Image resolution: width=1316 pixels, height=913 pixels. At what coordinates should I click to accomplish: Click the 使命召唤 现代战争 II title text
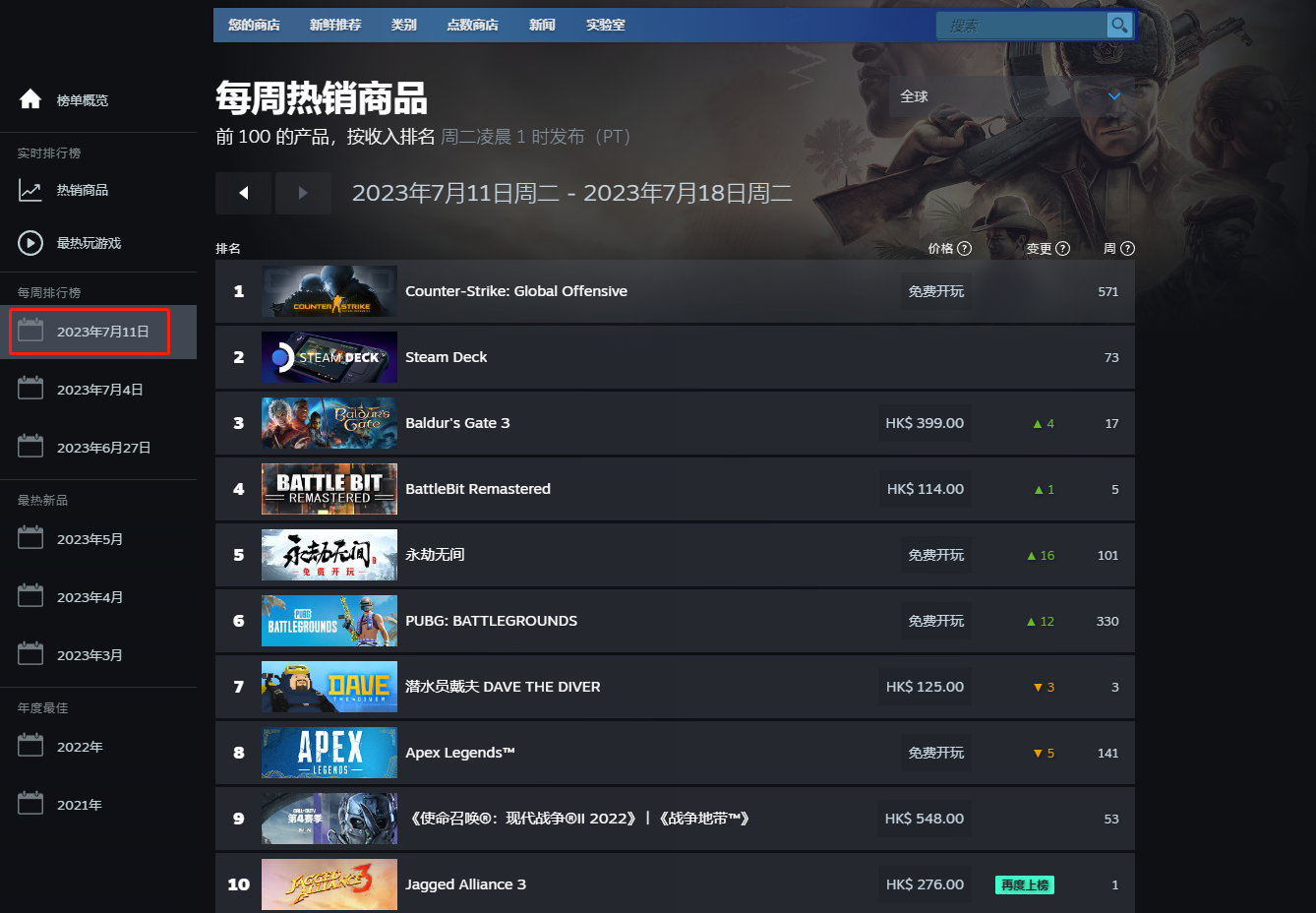coord(579,819)
